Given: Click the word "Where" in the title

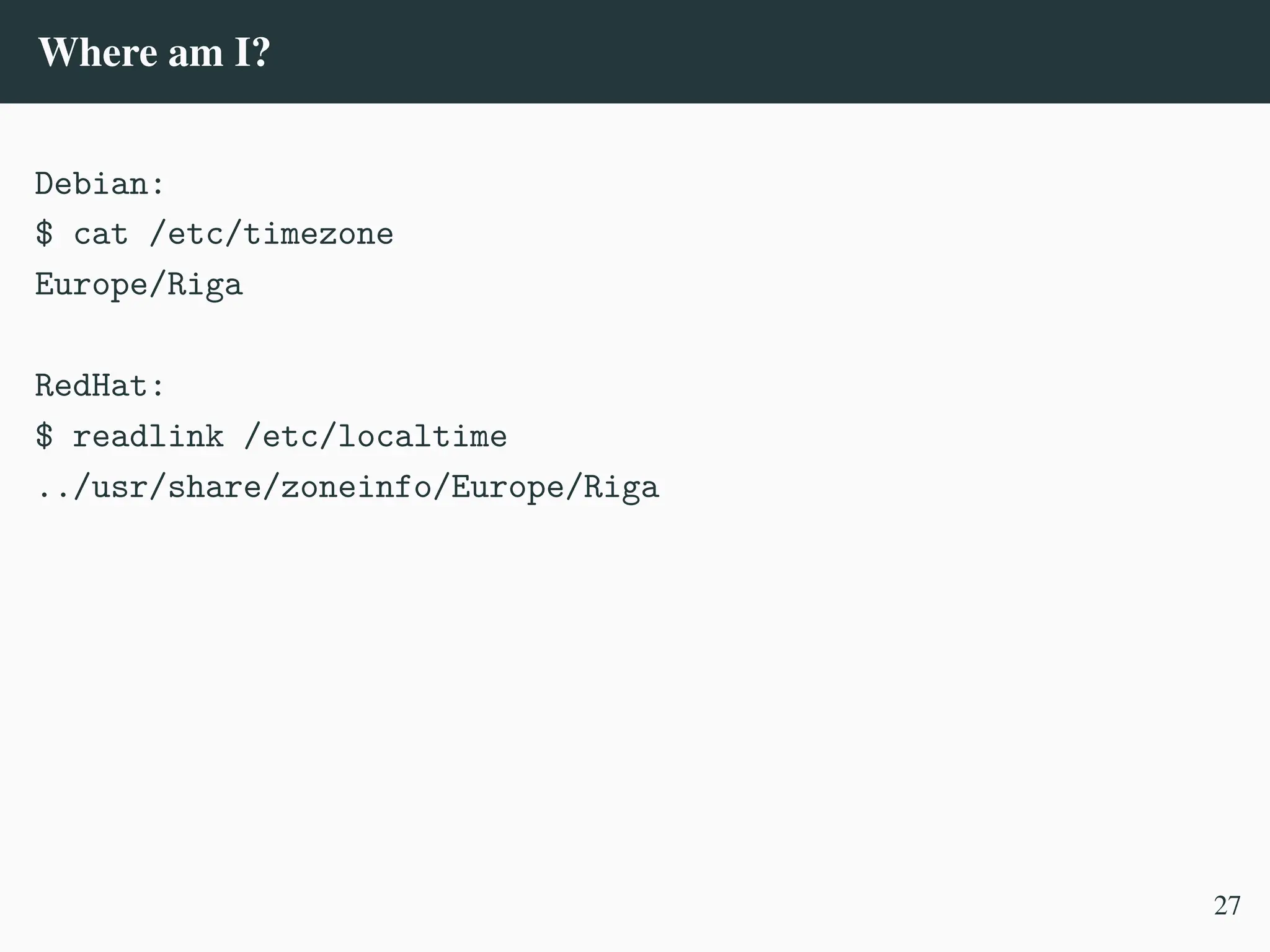Looking at the screenshot, I should (x=98, y=53).
